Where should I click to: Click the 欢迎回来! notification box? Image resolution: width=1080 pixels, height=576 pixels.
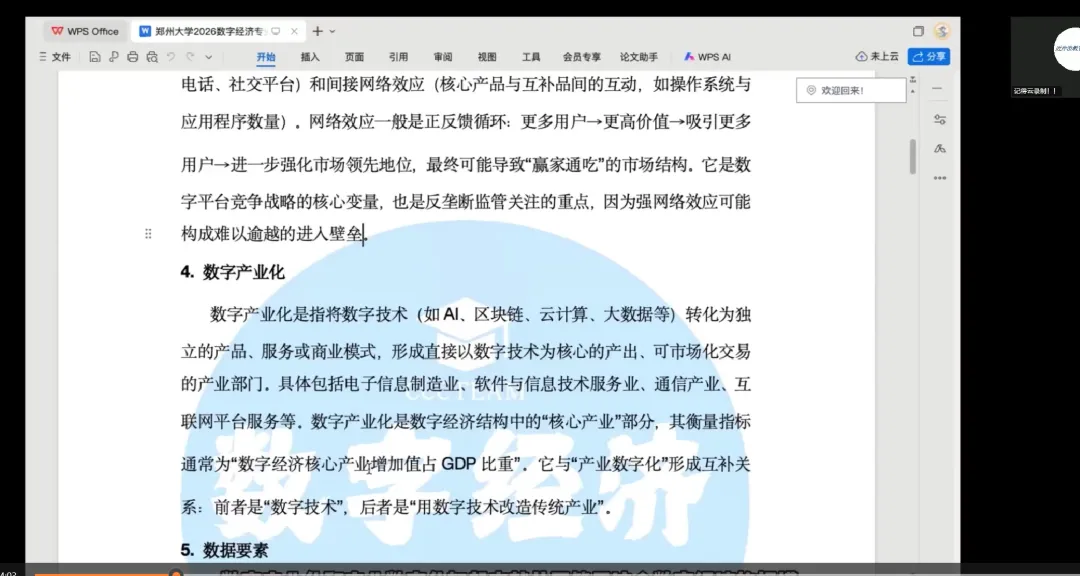tap(851, 90)
